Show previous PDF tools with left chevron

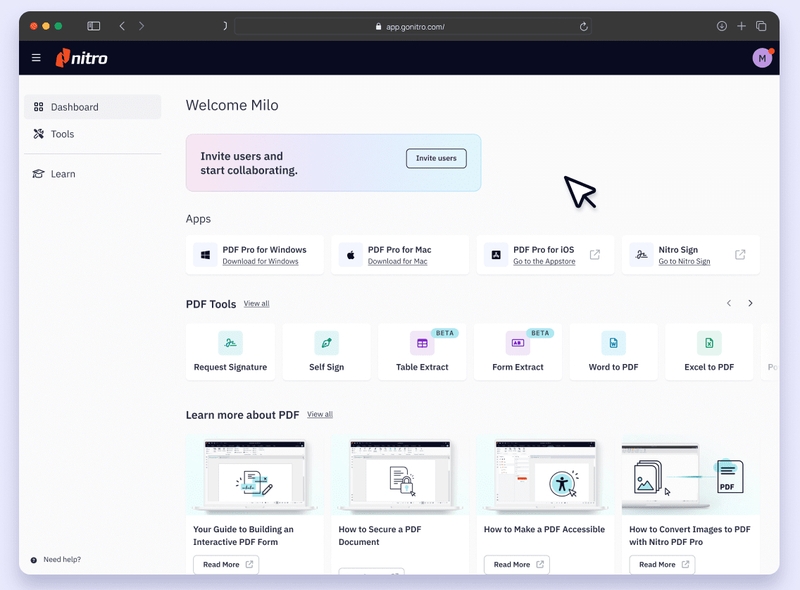click(x=729, y=303)
